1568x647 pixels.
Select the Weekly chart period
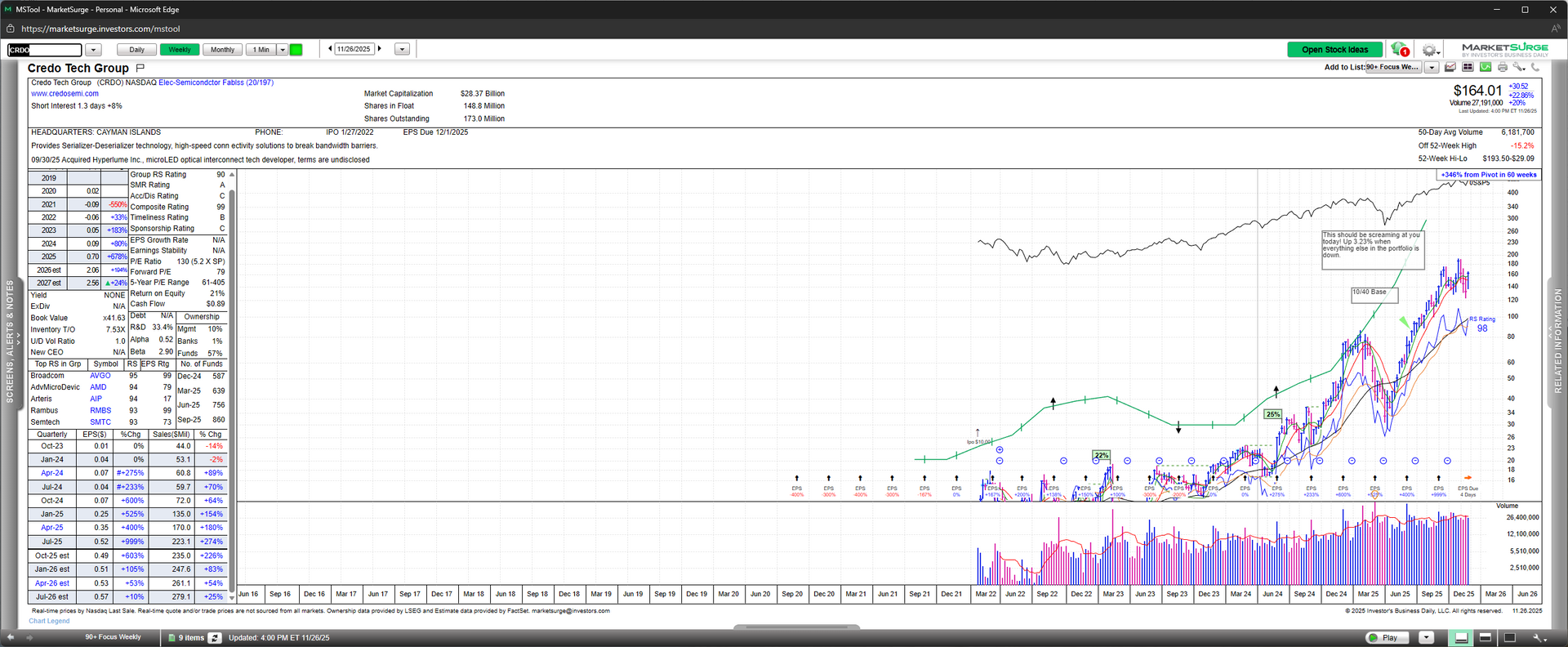tap(179, 50)
